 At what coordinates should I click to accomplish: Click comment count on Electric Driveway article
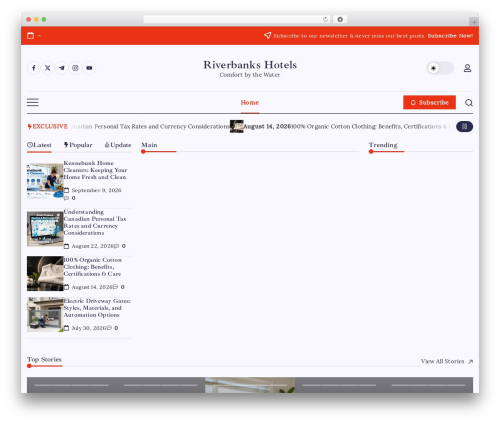tap(112, 328)
